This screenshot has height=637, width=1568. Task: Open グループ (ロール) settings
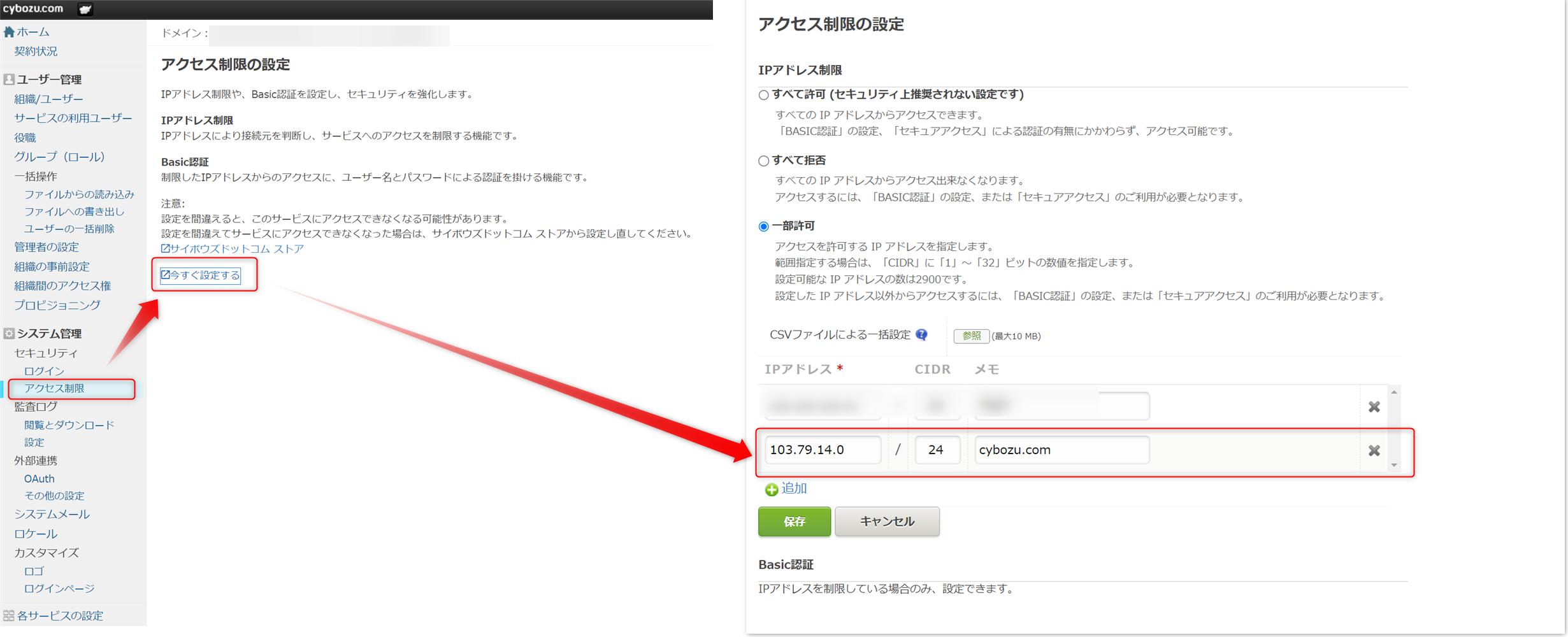click(59, 157)
